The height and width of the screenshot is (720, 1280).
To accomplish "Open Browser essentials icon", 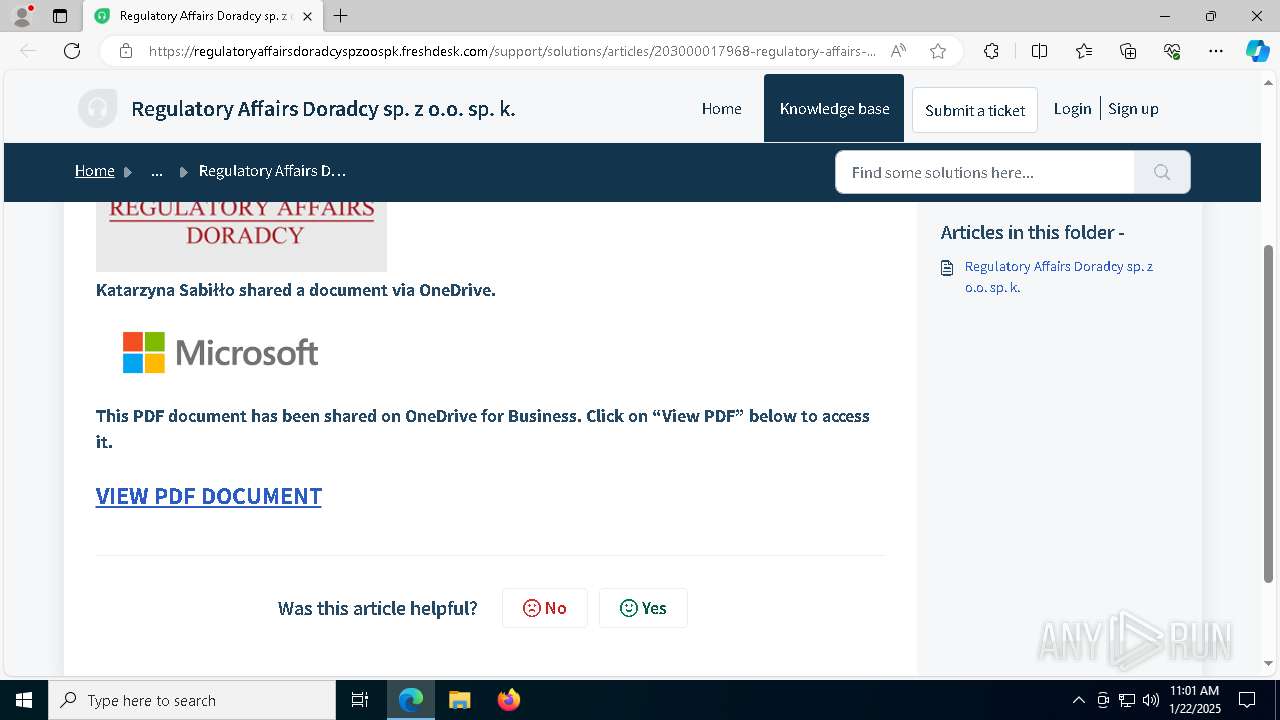I will (1172, 51).
